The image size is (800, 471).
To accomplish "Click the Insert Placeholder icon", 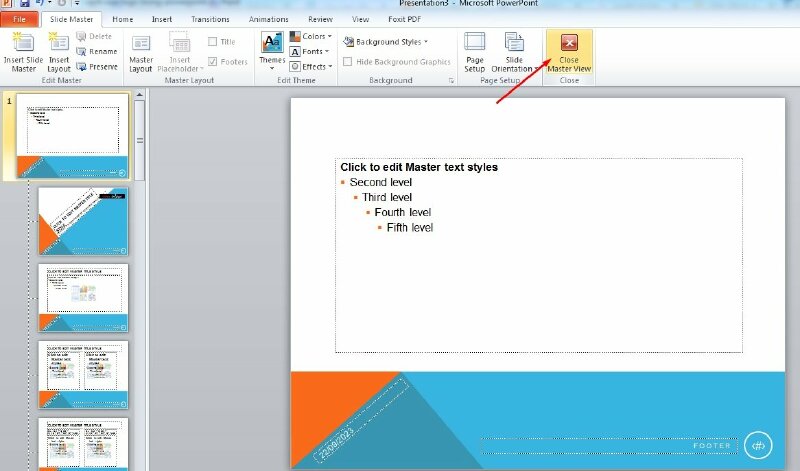I will click(x=180, y=53).
